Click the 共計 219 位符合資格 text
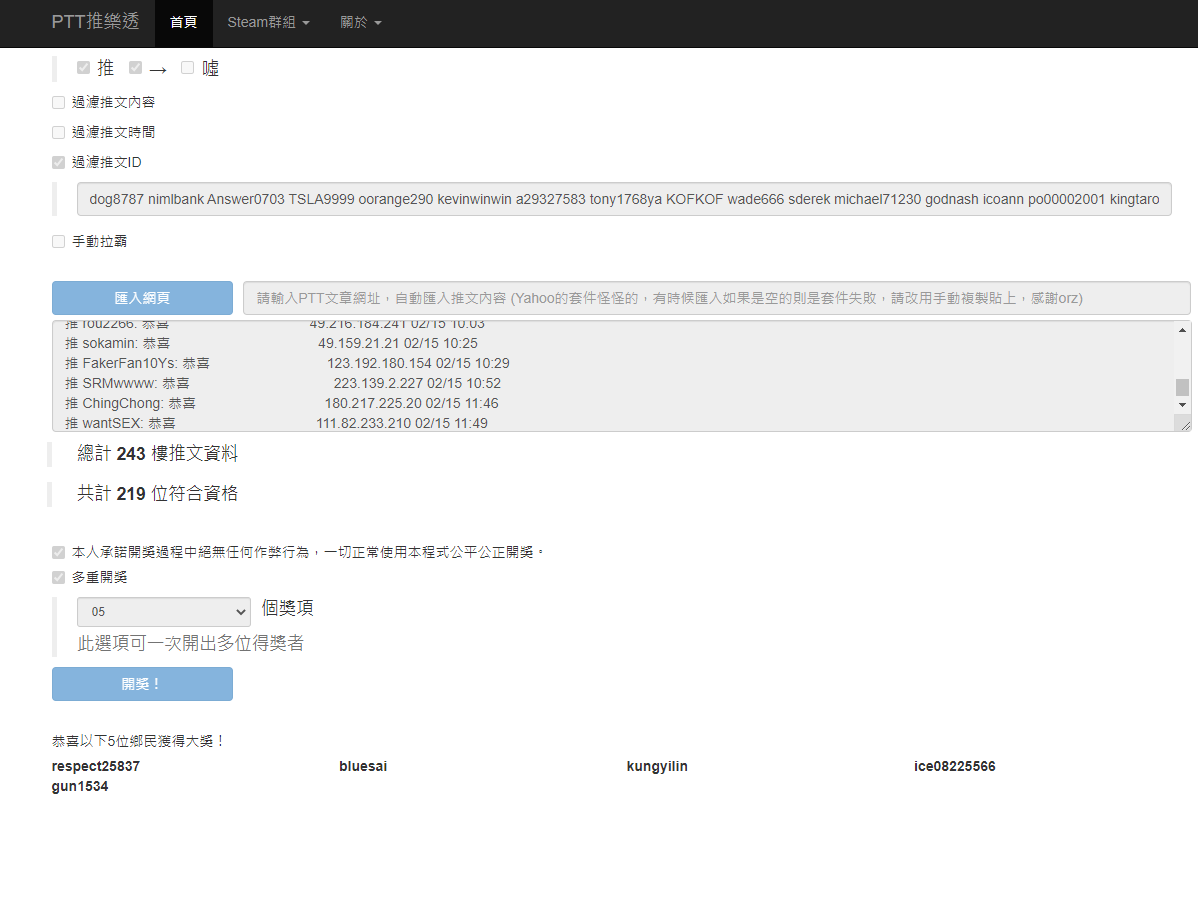This screenshot has width=1198, height=900. 157,494
